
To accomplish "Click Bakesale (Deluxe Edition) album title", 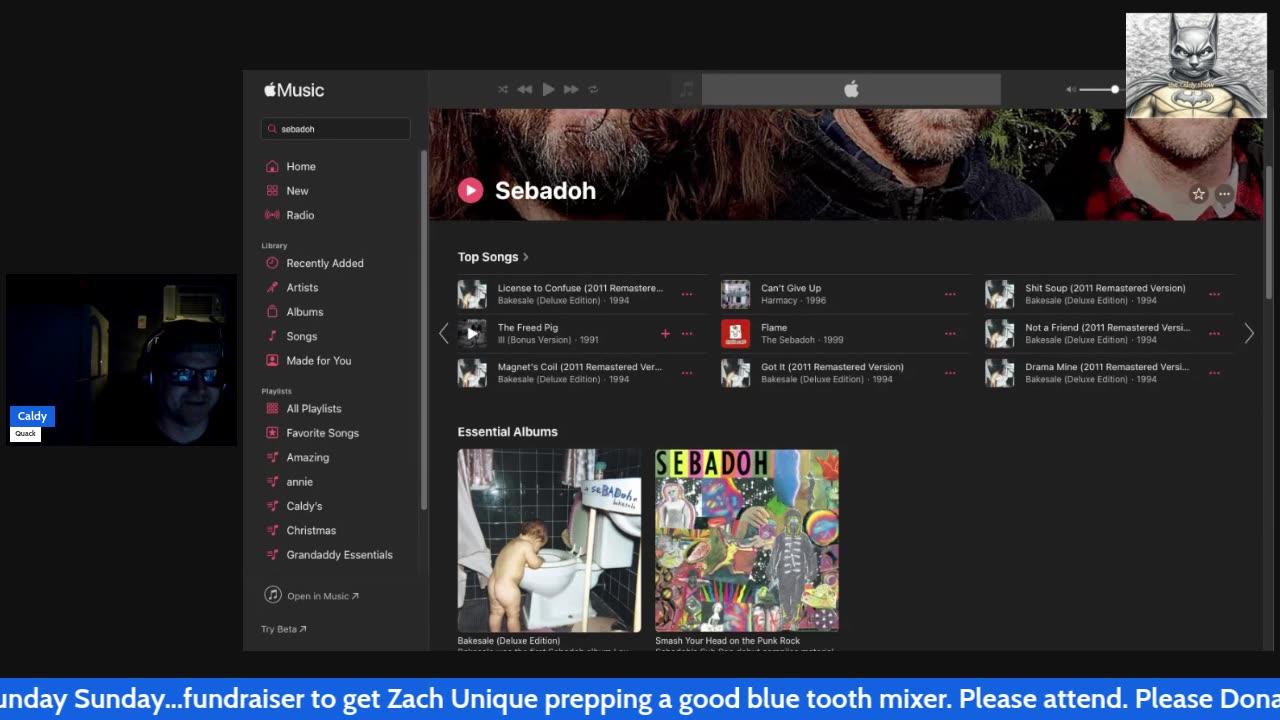I will tap(509, 641).
